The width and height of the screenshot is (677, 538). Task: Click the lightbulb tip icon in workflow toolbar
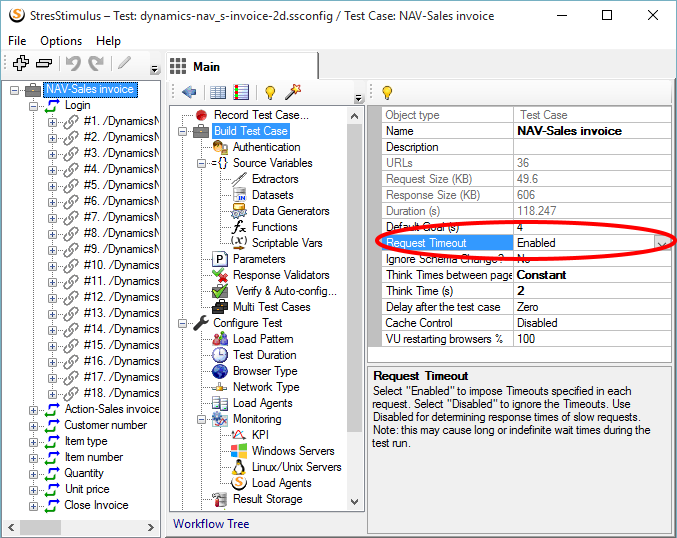click(270, 92)
